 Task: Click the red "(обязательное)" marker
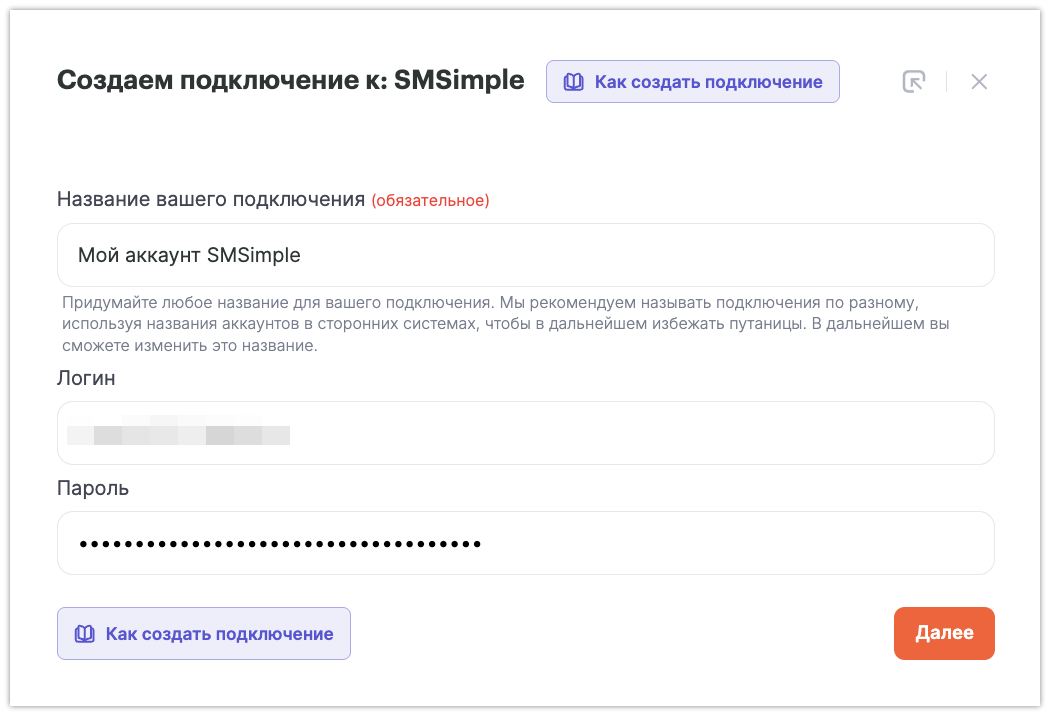click(x=430, y=200)
